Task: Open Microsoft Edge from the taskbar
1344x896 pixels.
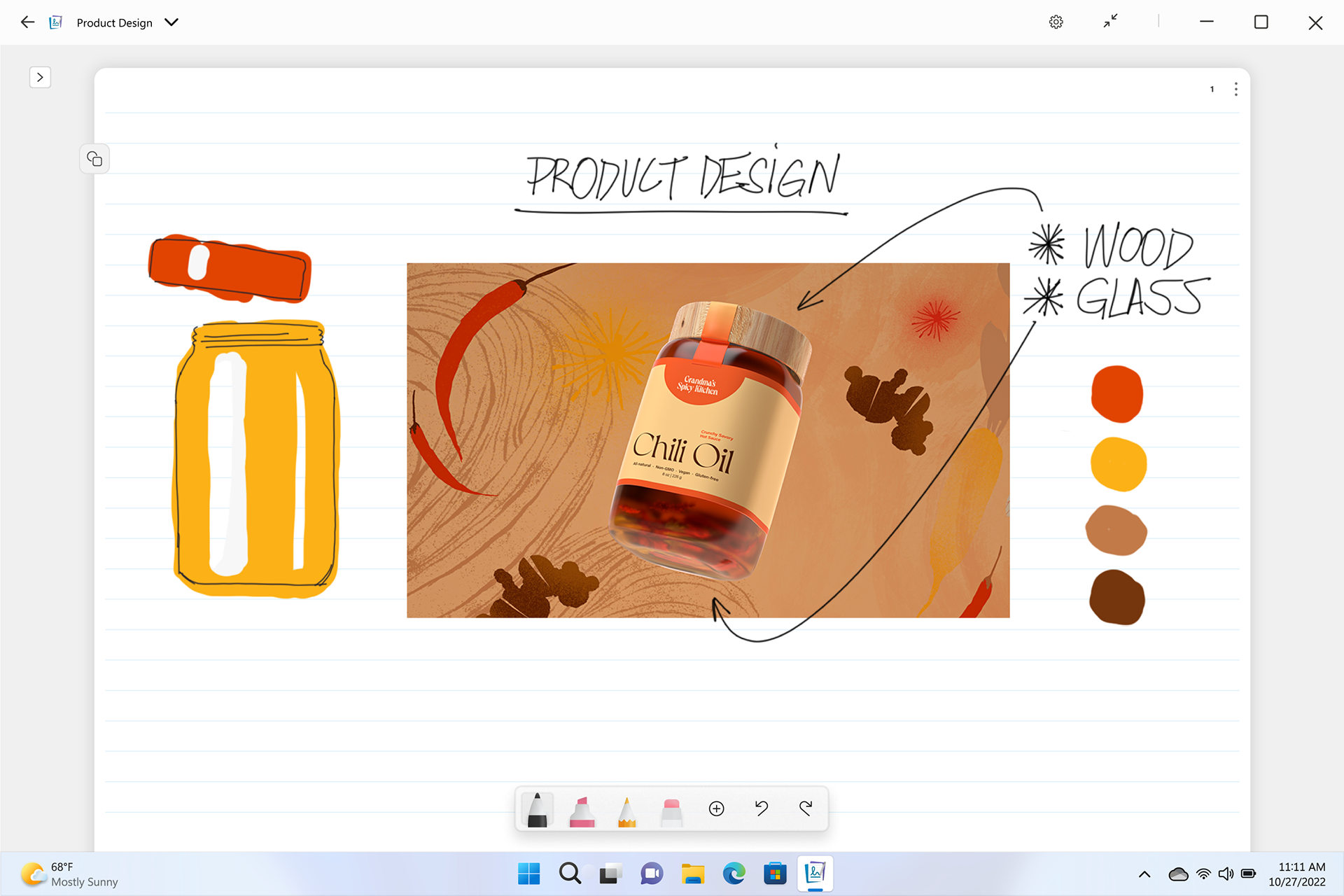Action: pyautogui.click(x=734, y=874)
